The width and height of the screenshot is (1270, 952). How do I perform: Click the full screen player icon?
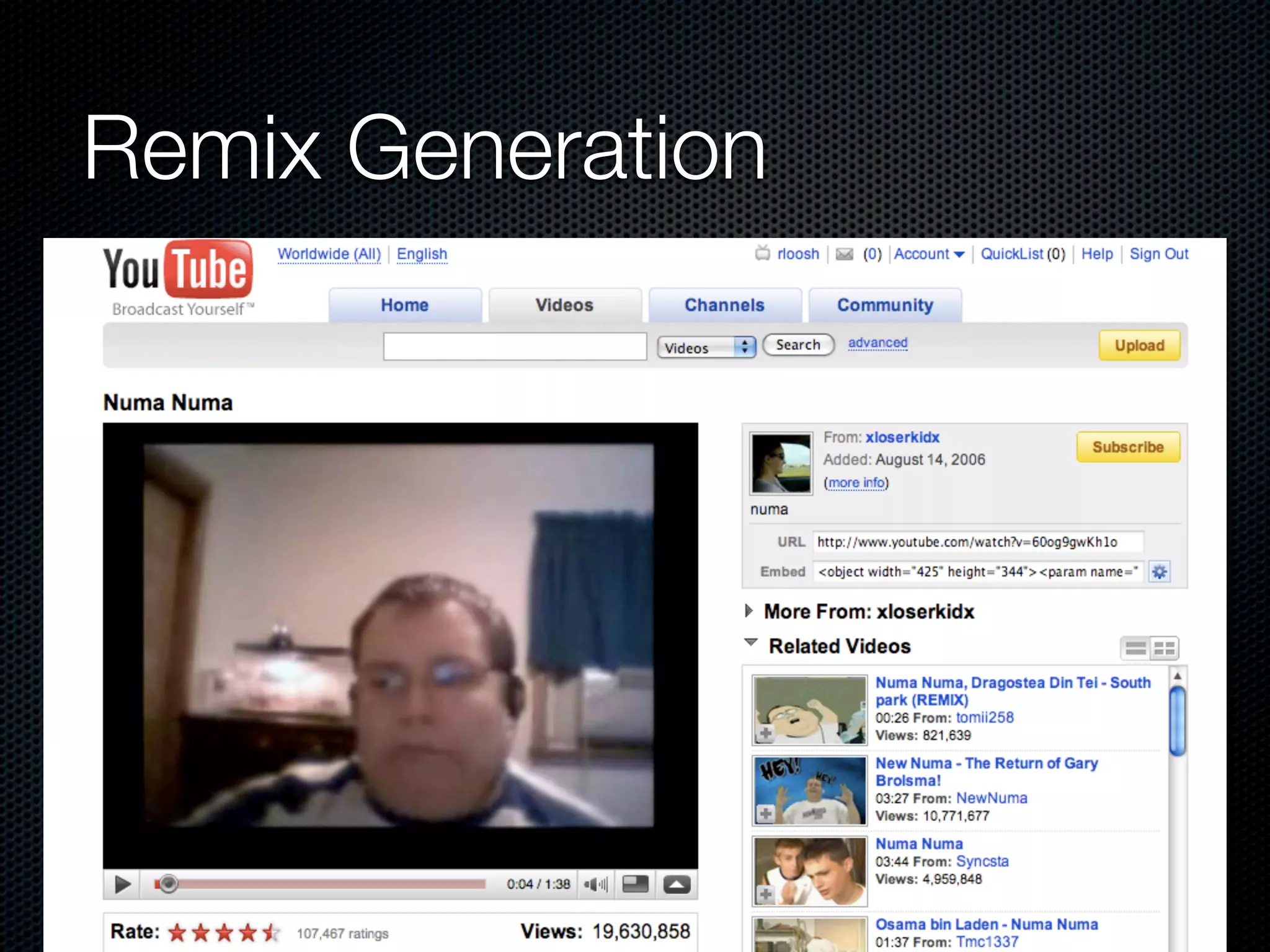coord(677,884)
